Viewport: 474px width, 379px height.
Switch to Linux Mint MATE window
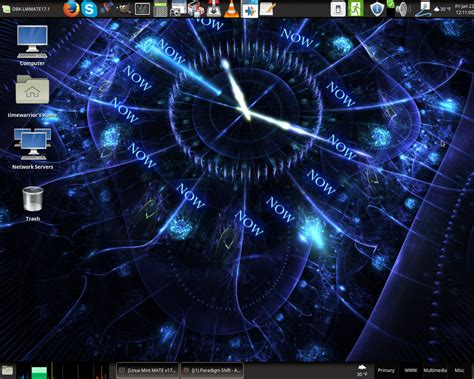pyautogui.click(x=147, y=370)
